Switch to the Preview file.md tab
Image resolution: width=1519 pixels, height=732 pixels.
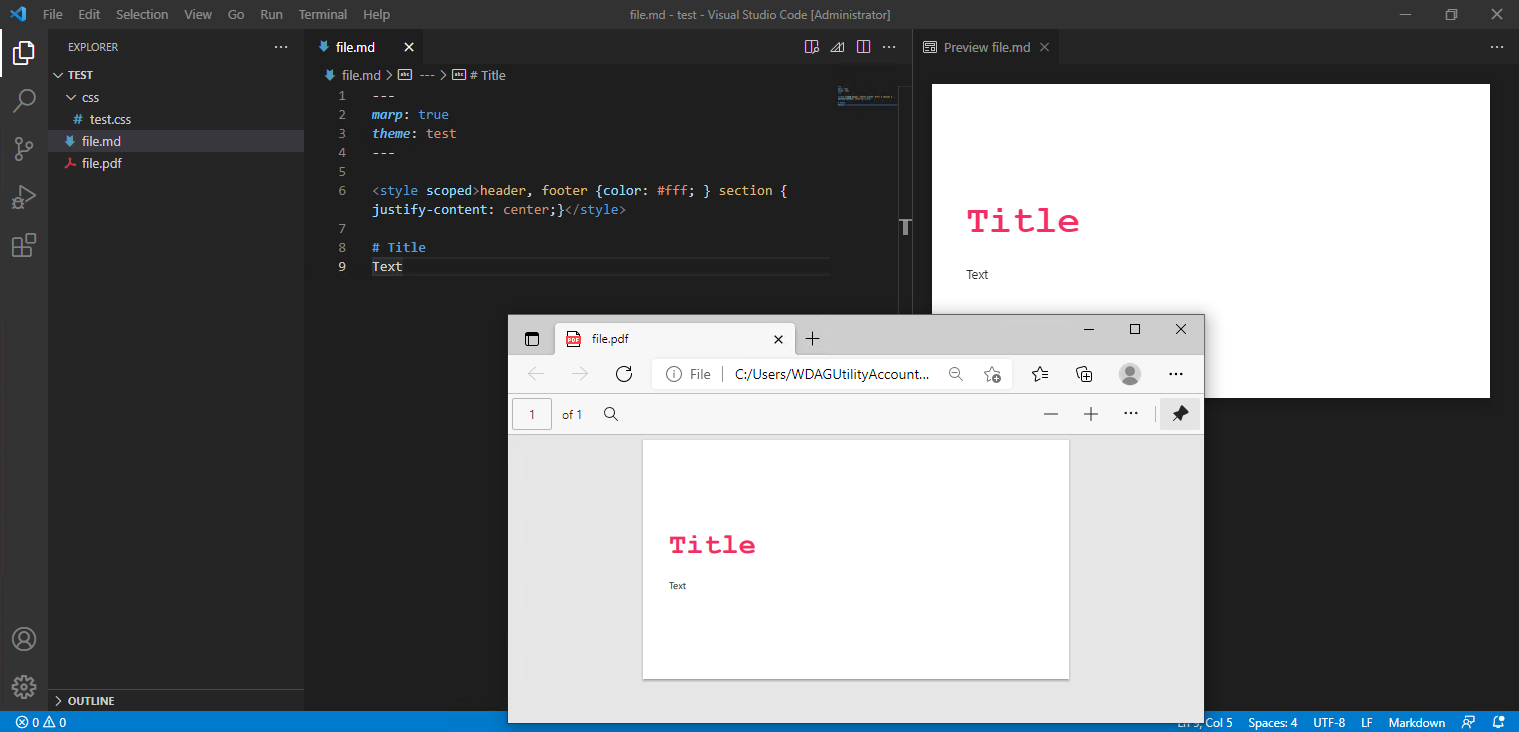[986, 46]
